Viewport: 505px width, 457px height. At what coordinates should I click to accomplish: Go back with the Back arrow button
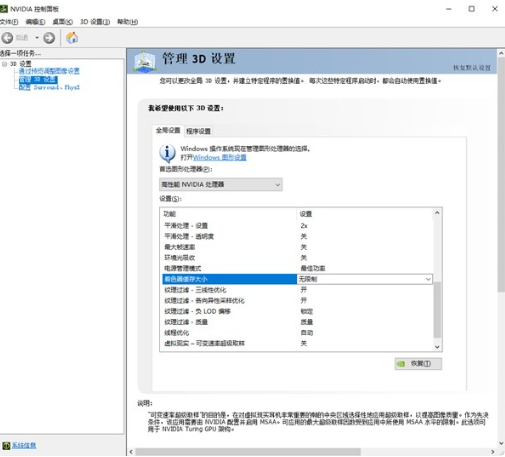pos(7,38)
